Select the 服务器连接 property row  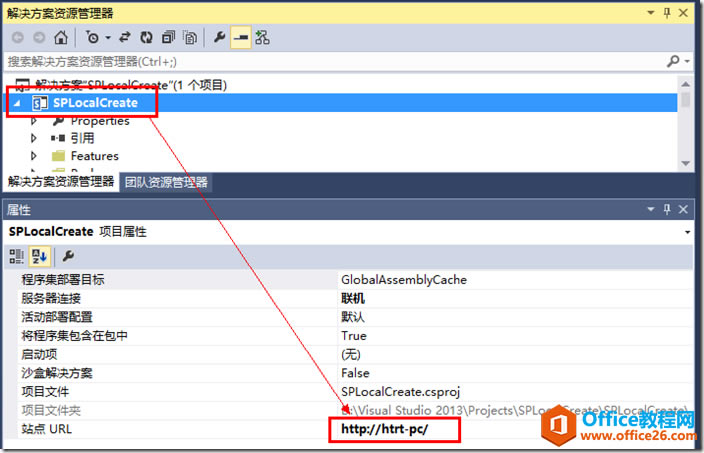coord(177,298)
